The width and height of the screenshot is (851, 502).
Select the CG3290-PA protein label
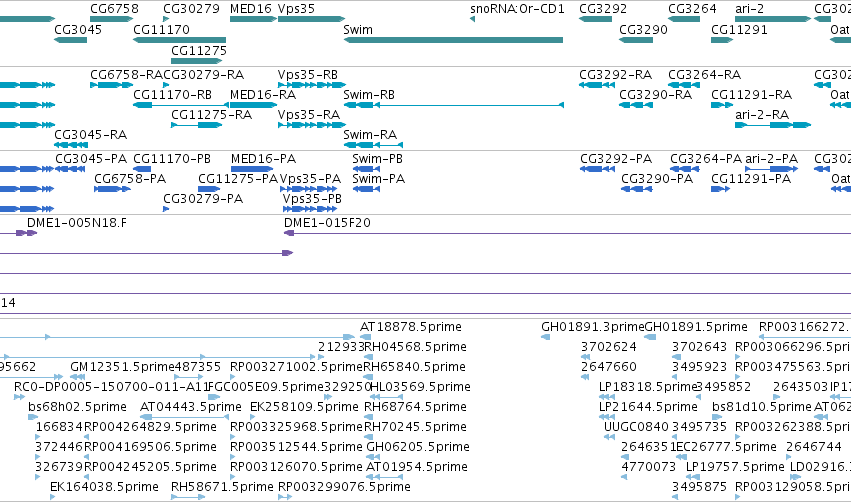point(657,179)
